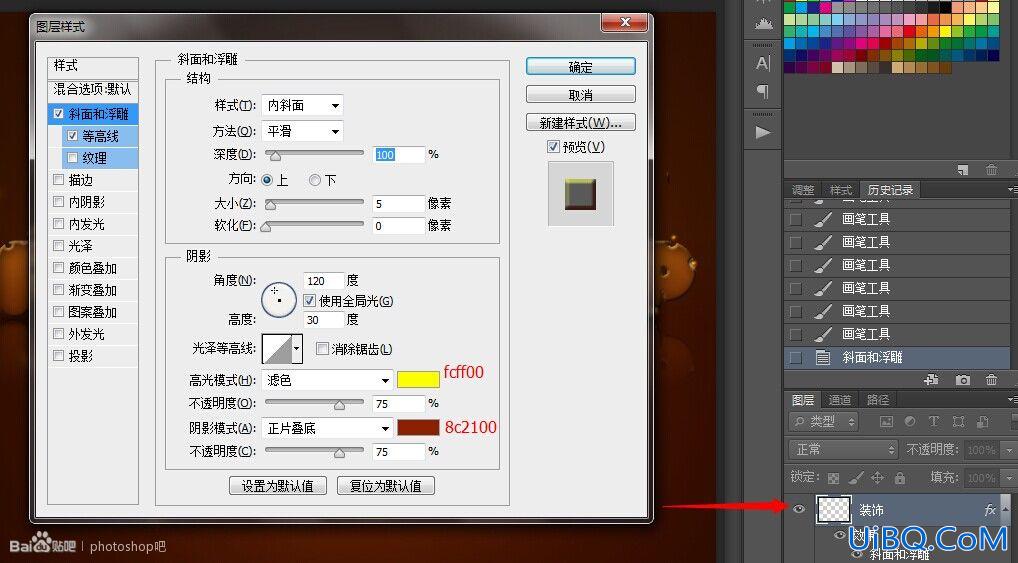Click the 斜面和浮雕 history state icon
This screenshot has height=563, width=1018.
(823, 357)
